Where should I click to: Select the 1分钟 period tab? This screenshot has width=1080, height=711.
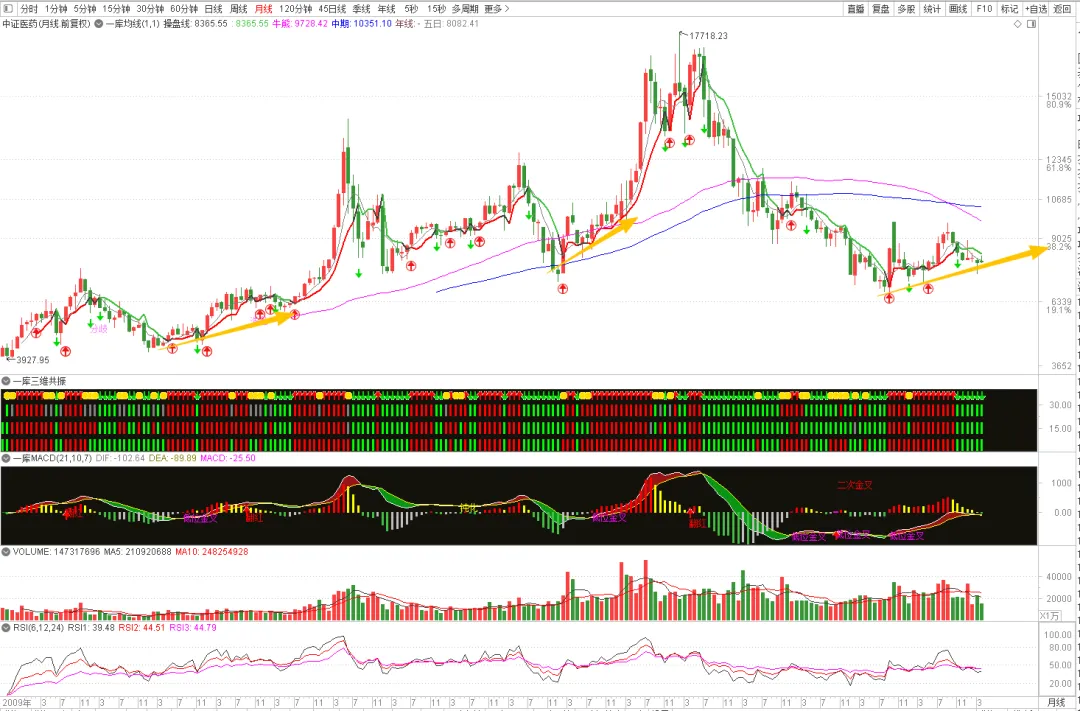pyautogui.click(x=56, y=9)
